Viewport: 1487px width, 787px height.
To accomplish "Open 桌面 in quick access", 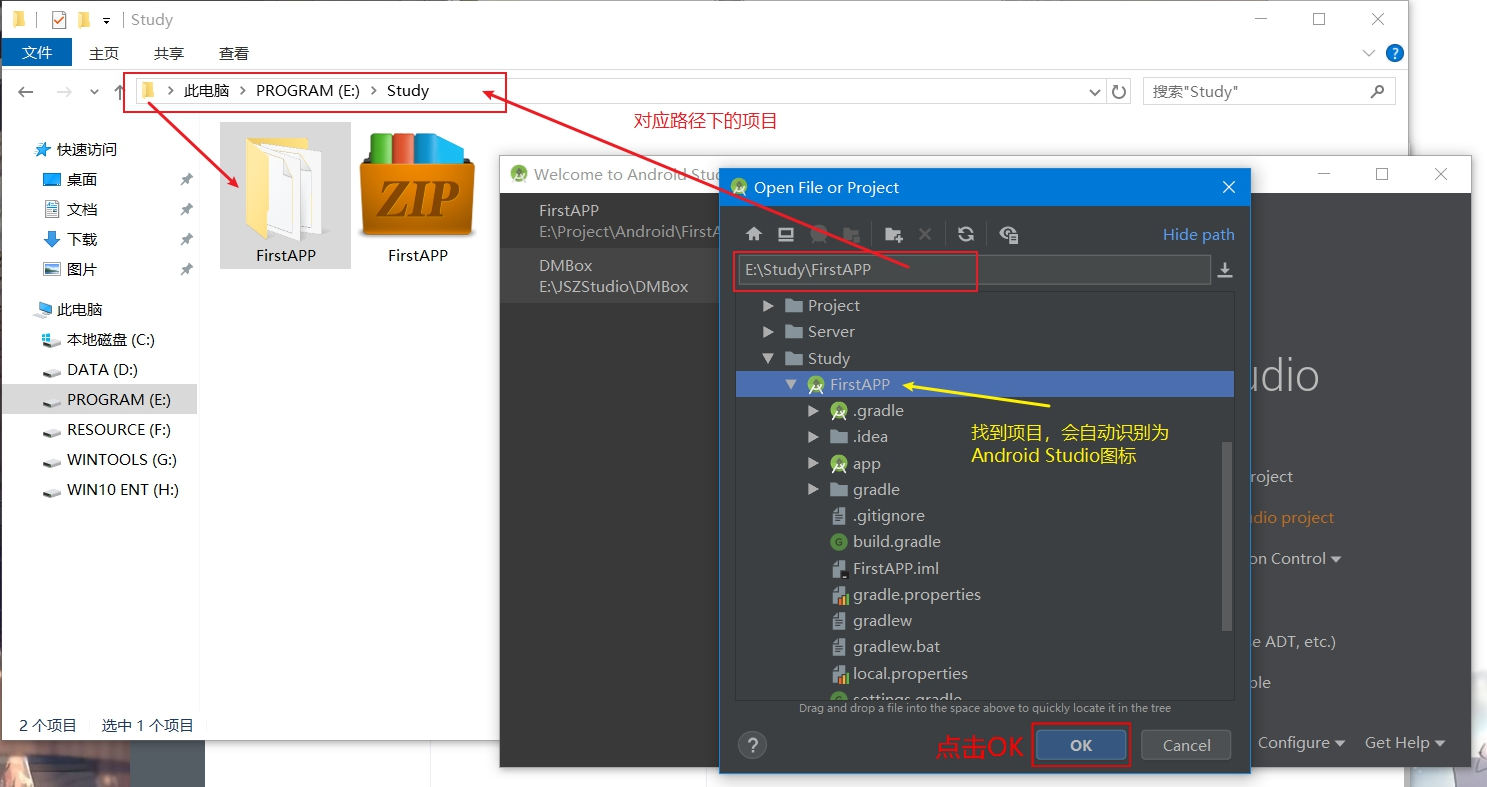I will tap(82, 179).
